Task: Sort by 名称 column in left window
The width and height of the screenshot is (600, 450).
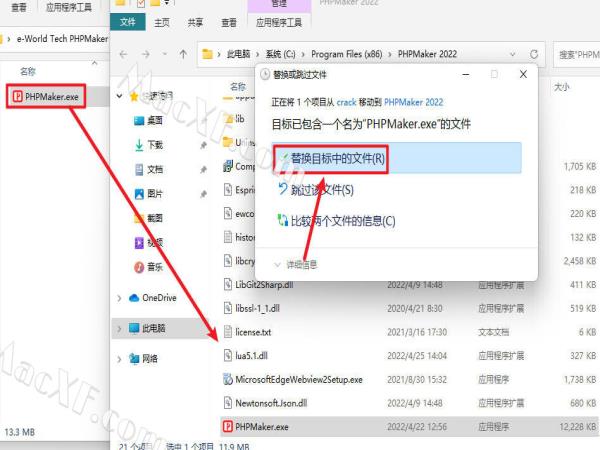Action: (28, 71)
